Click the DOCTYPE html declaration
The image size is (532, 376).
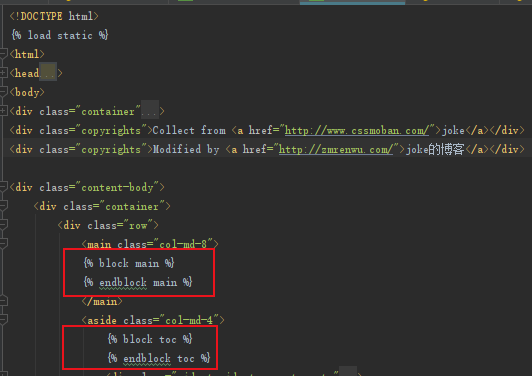pyautogui.click(x=54, y=16)
